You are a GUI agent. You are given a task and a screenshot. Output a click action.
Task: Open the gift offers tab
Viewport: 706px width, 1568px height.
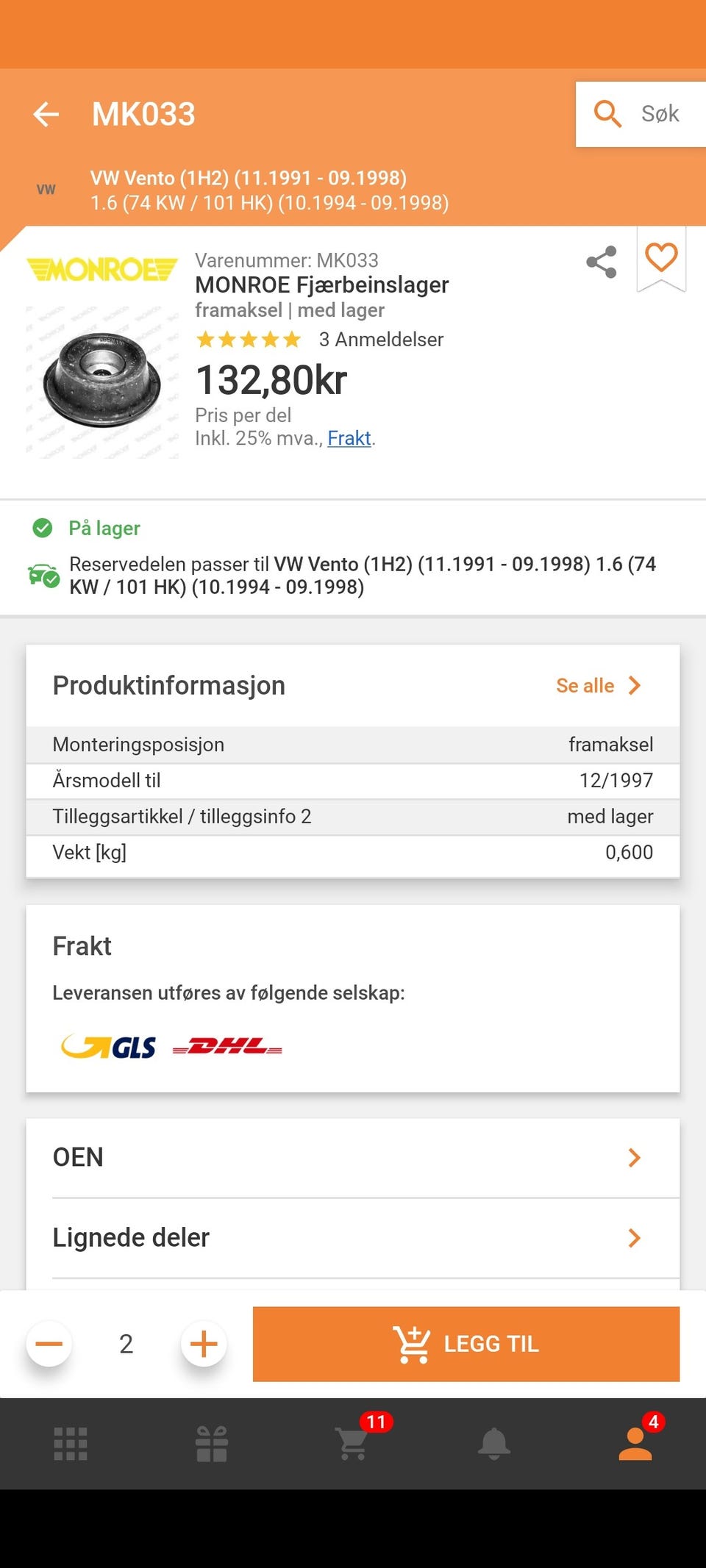(x=212, y=1444)
